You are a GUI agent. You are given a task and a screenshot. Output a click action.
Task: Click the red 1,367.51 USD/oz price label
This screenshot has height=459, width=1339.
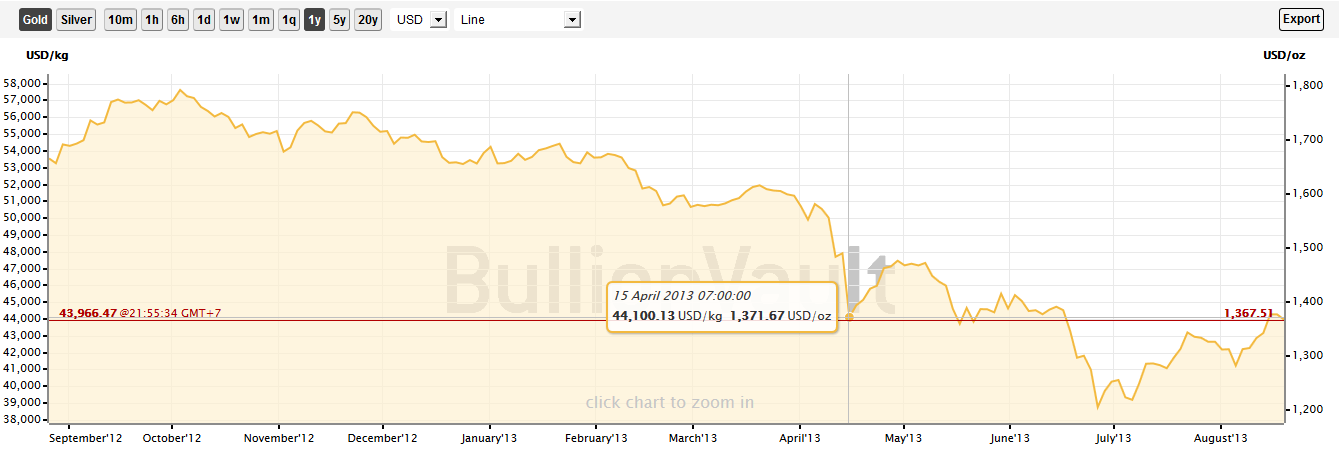point(1248,313)
